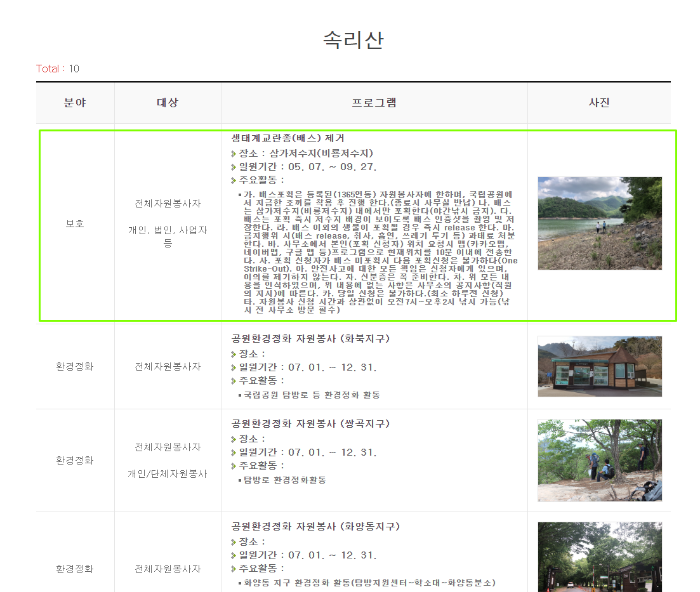Click 일원기간 07. 01. line in 화북지구 row
The width and height of the screenshot is (700, 592).
click(x=304, y=367)
